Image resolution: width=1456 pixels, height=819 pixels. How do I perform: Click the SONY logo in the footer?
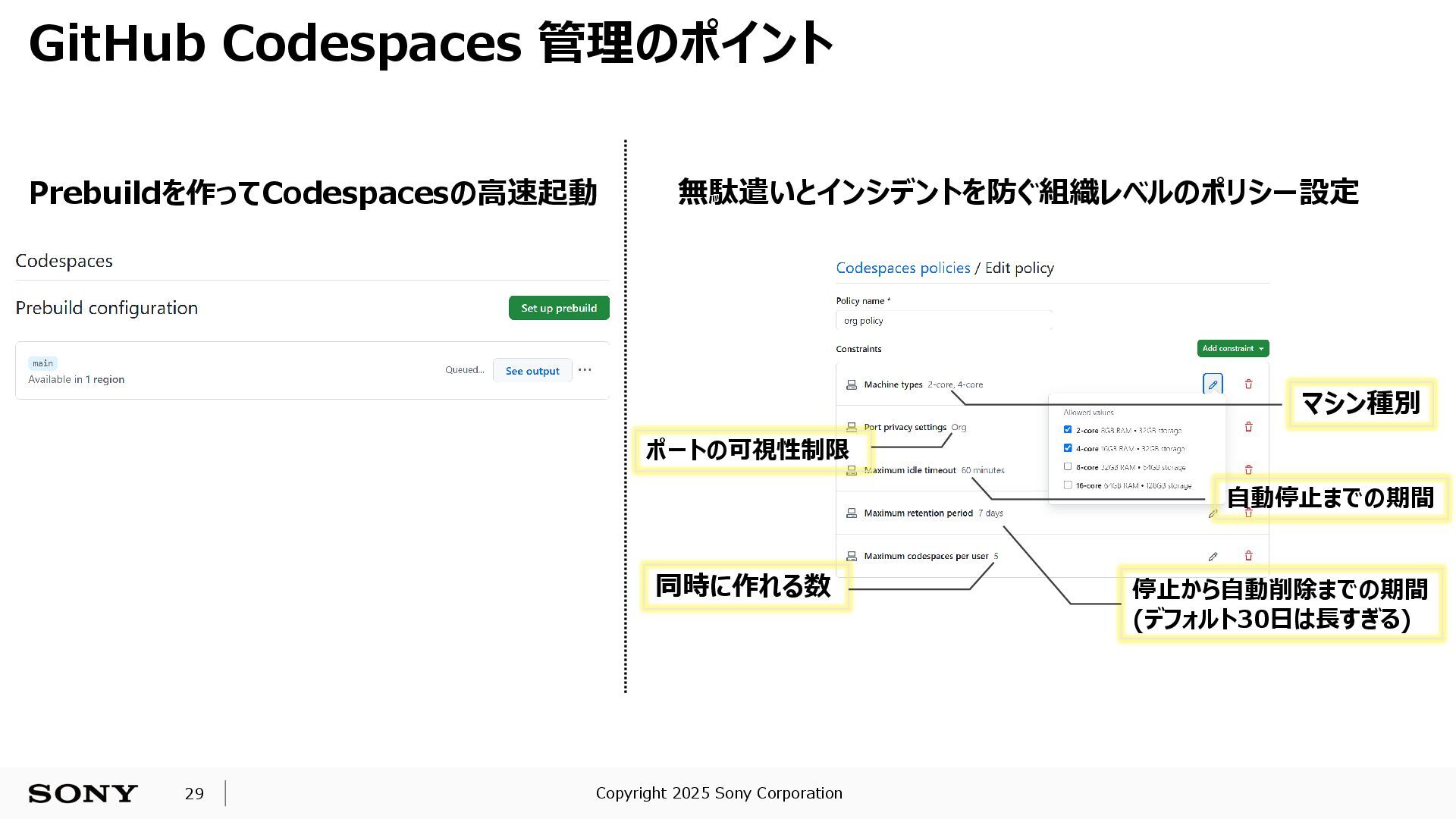pos(83,793)
